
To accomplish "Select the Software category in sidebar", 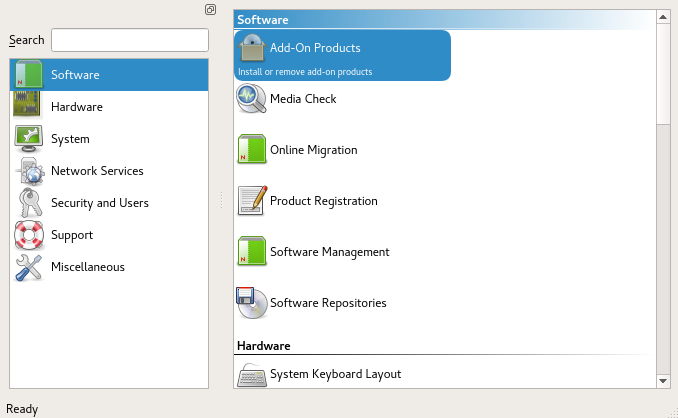I will tap(75, 75).
